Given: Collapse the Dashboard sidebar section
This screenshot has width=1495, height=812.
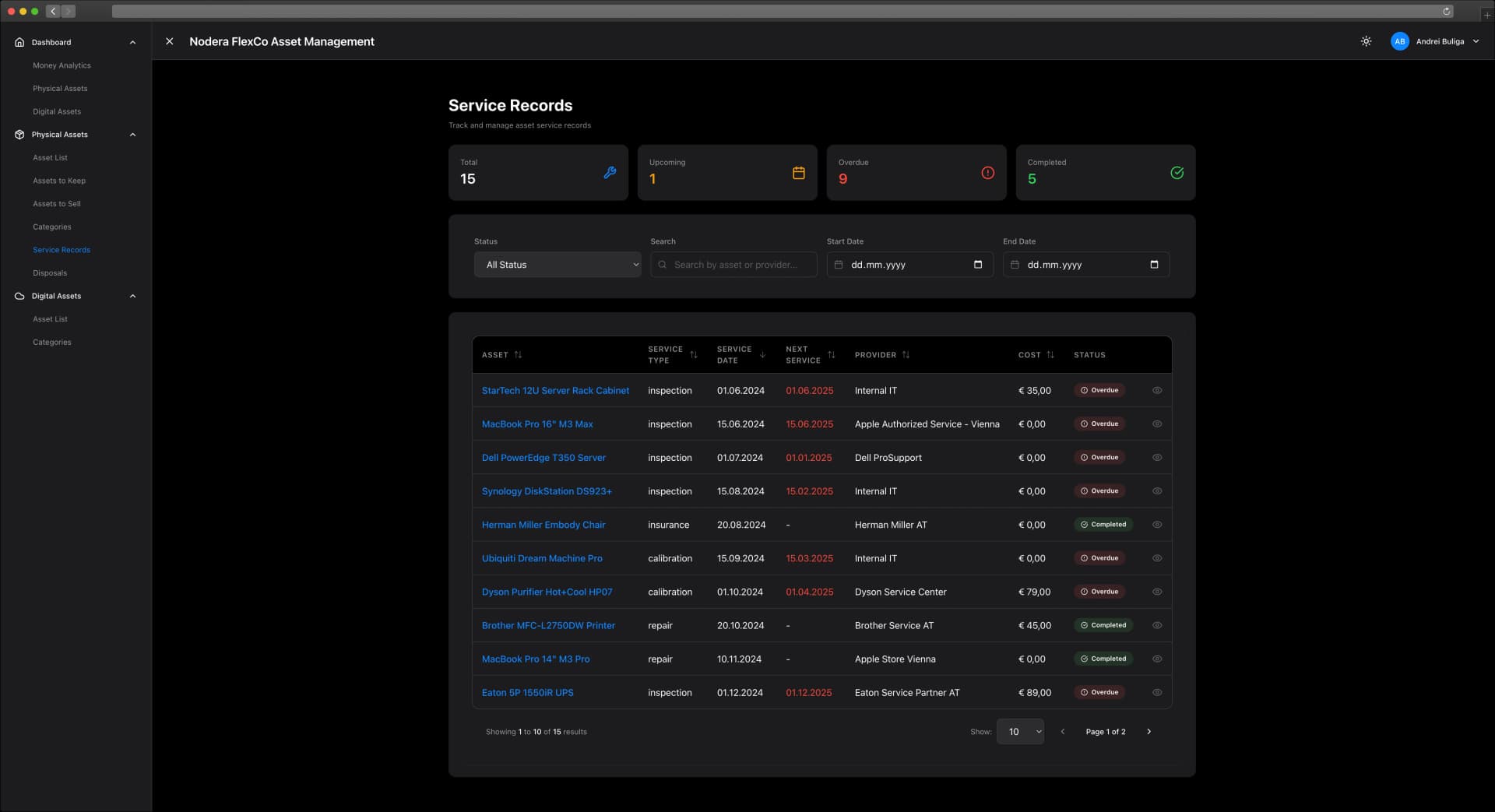Looking at the screenshot, I should click(132, 42).
